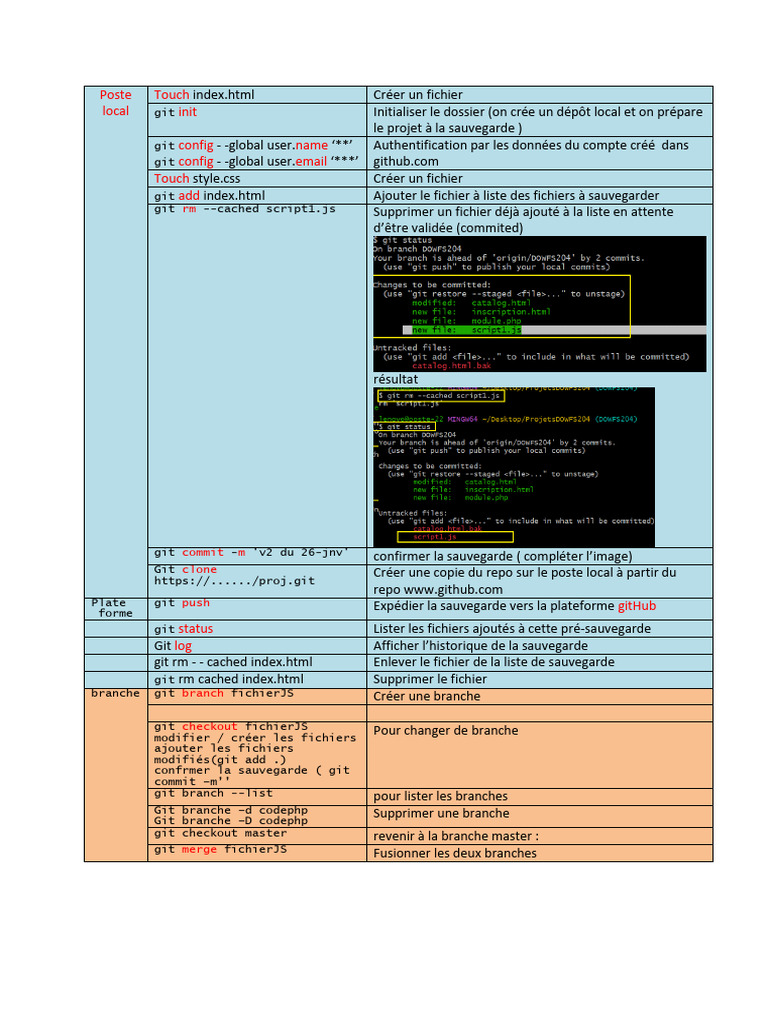Viewport: 768px width, 1024px height.
Task: Click the 'Git clone' command text
Action: (x=185, y=569)
